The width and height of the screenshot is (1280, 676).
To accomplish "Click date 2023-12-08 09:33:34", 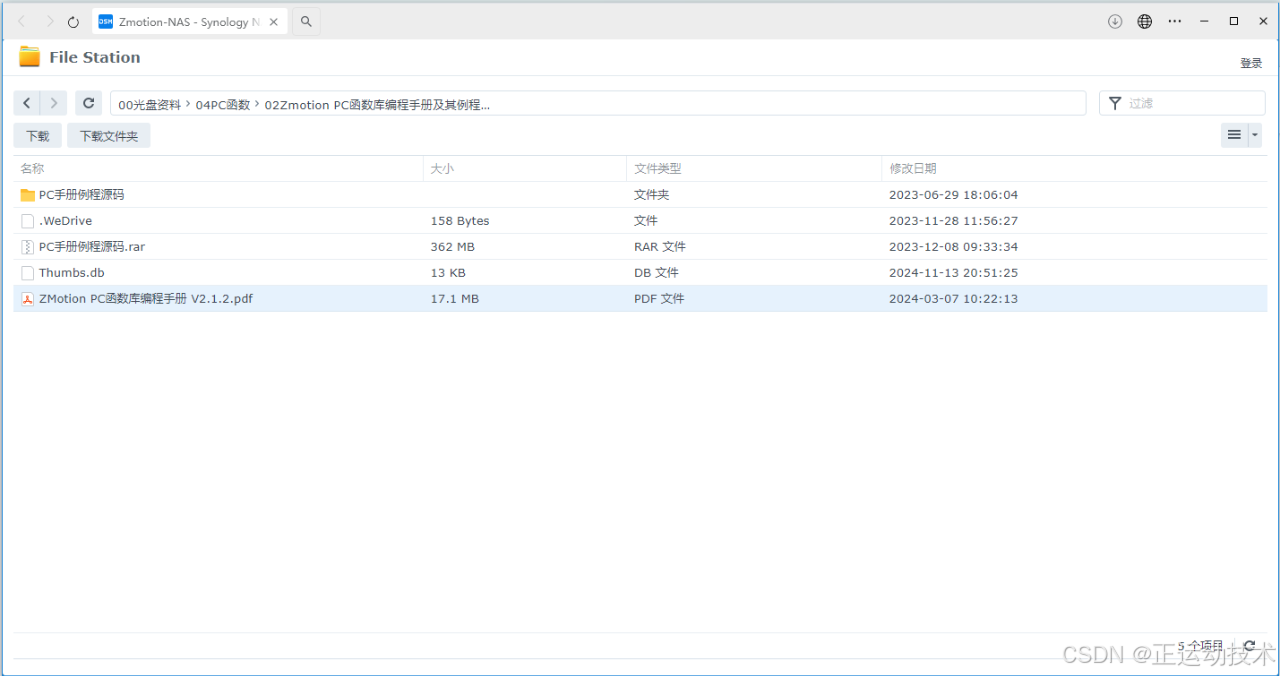I will (954, 247).
